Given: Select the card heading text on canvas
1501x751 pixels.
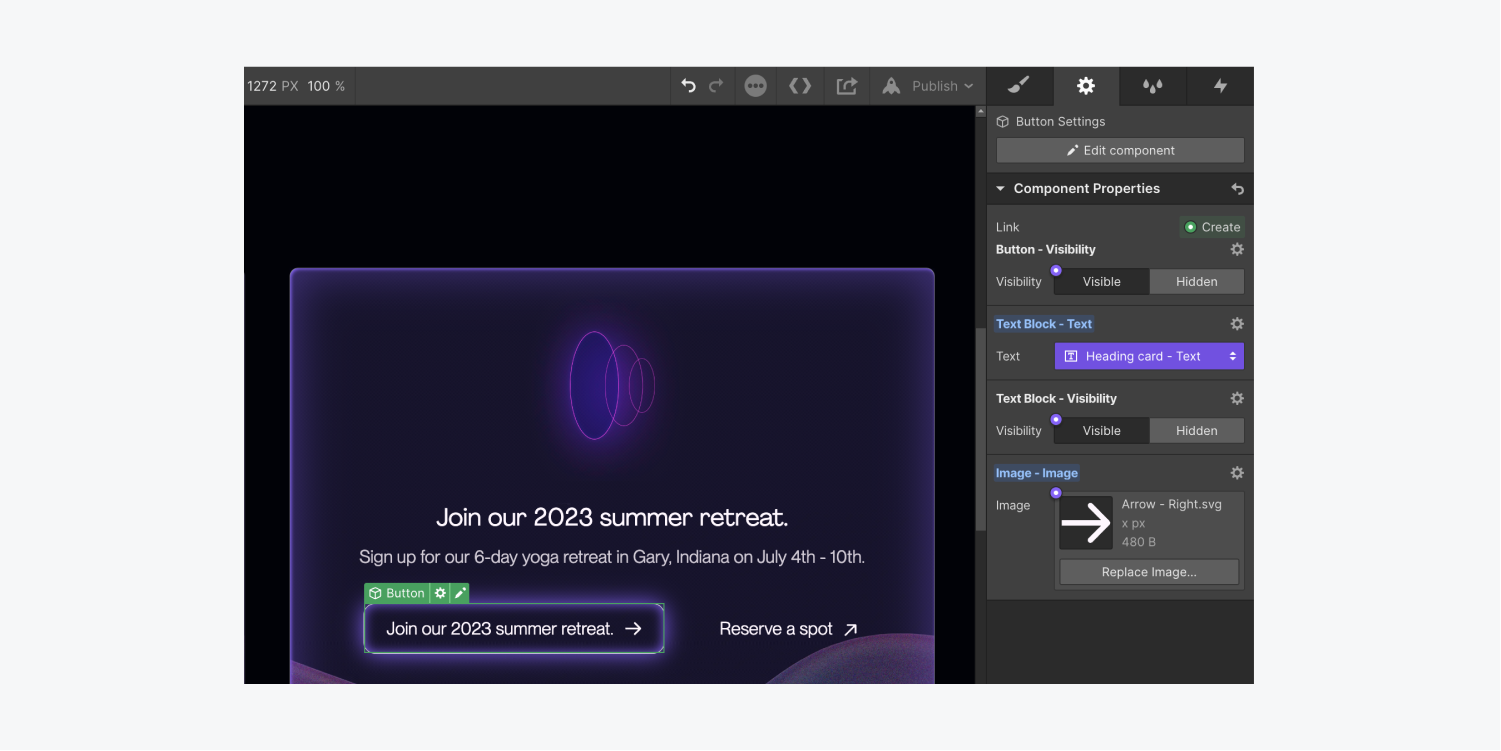Looking at the screenshot, I should coord(612,517).
